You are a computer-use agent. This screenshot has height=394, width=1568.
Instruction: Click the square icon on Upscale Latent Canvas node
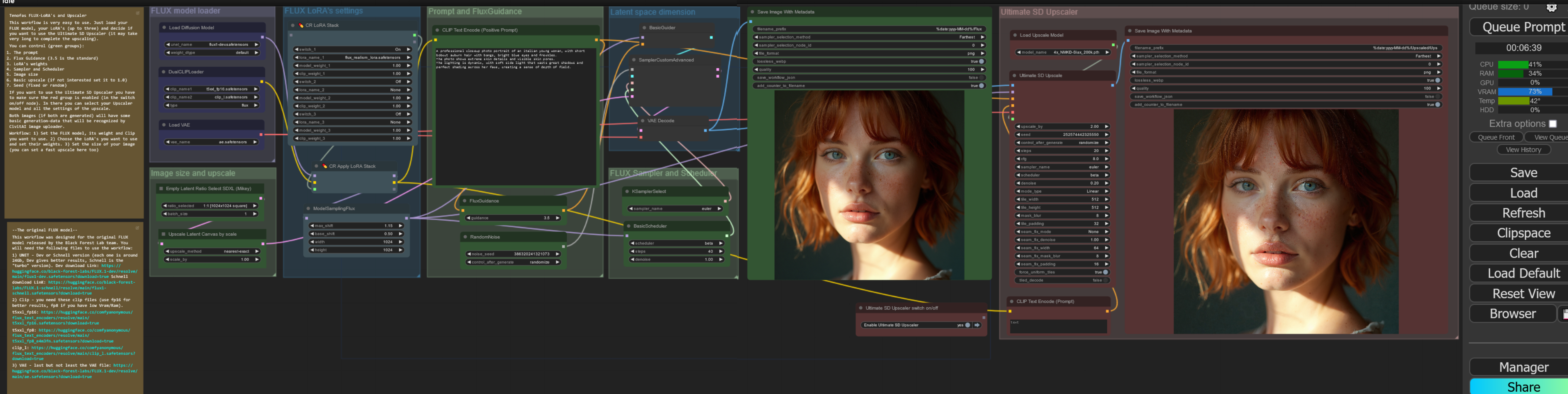(163, 234)
